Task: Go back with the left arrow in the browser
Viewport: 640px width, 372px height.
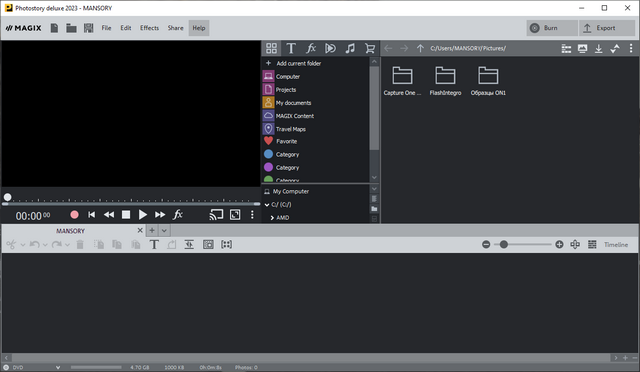Action: tap(388, 48)
